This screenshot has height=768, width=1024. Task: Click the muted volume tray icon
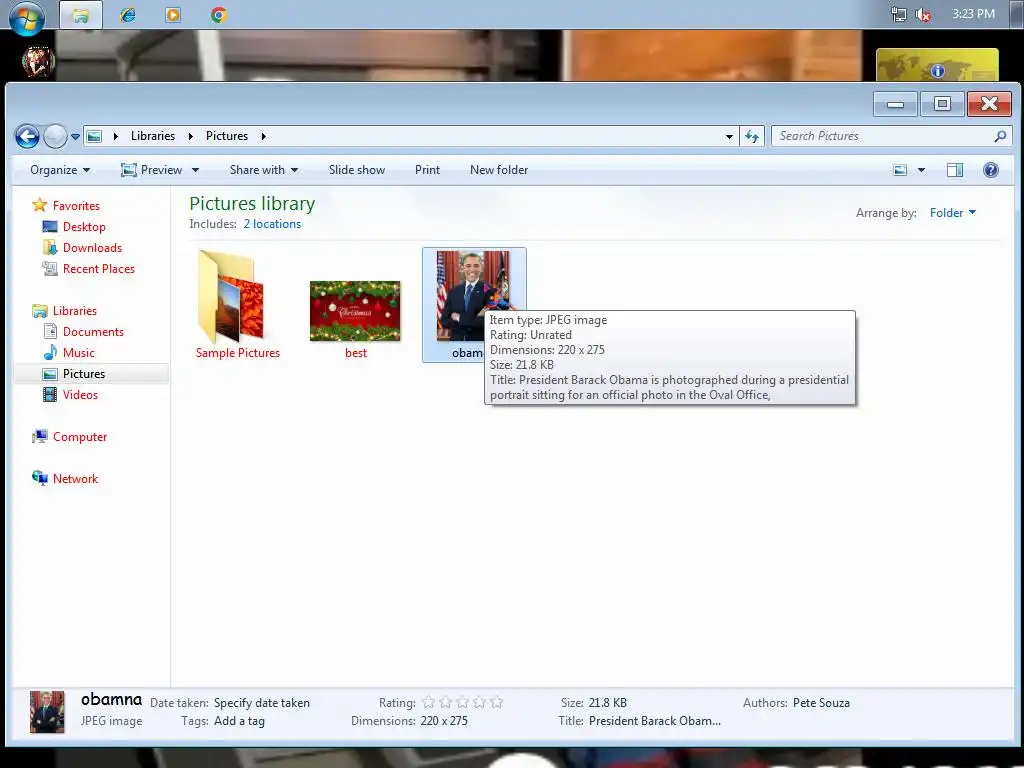point(923,14)
